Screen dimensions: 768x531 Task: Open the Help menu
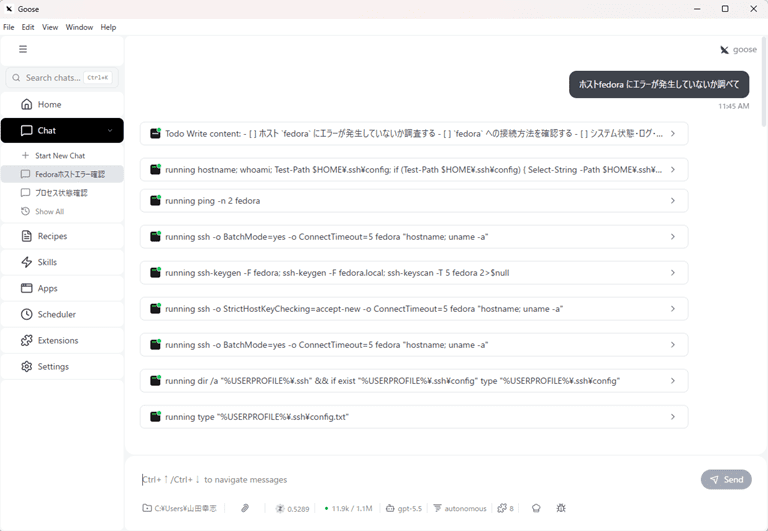(x=108, y=27)
